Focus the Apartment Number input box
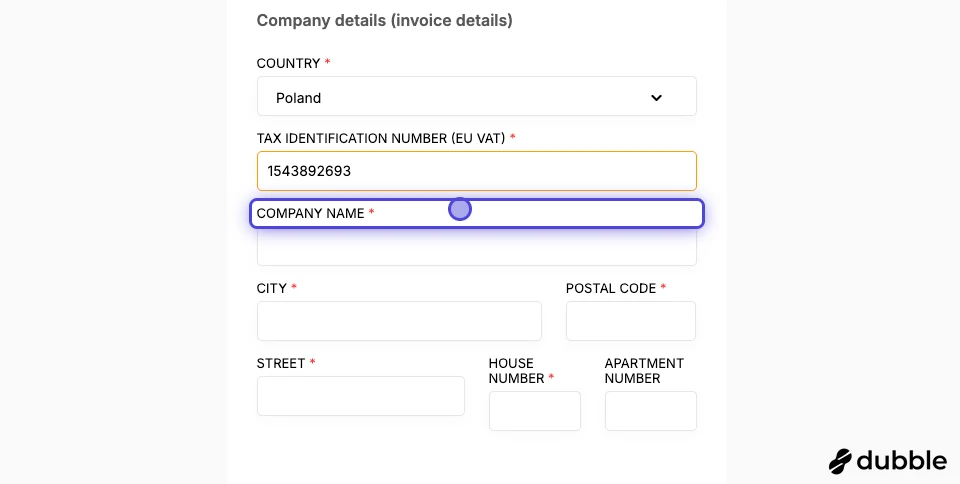 coord(650,411)
